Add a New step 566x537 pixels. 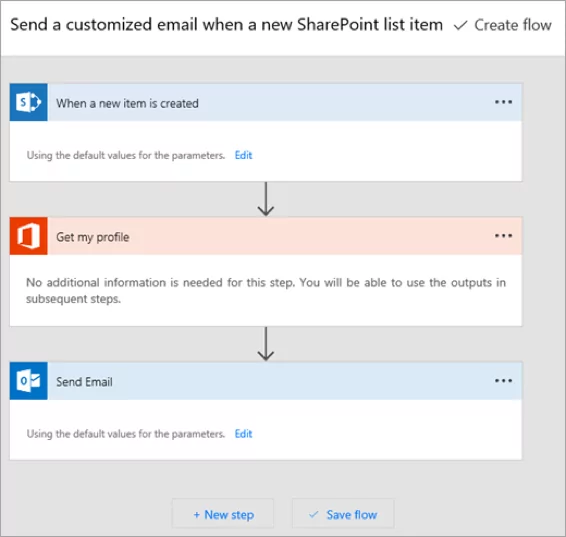tap(223, 514)
